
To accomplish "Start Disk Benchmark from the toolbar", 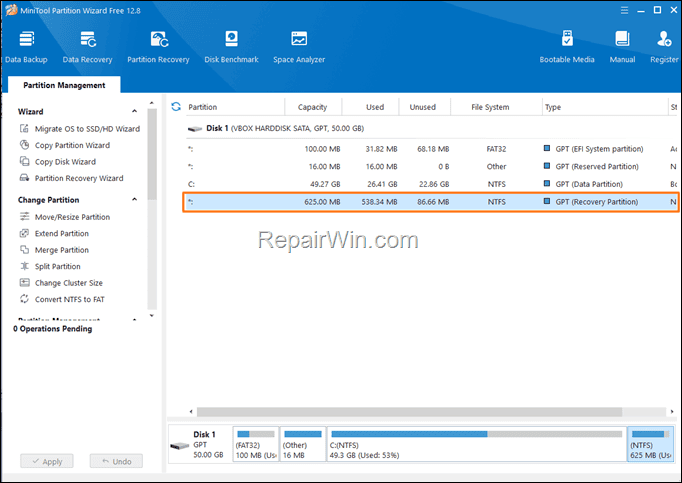I will coord(231,47).
